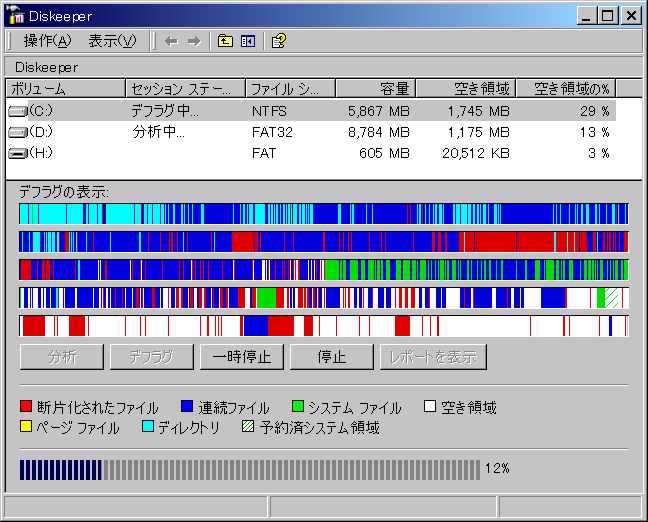Image resolution: width=648 pixels, height=522 pixels.
Task: Close the Diskeeper window
Action: click(631, 16)
